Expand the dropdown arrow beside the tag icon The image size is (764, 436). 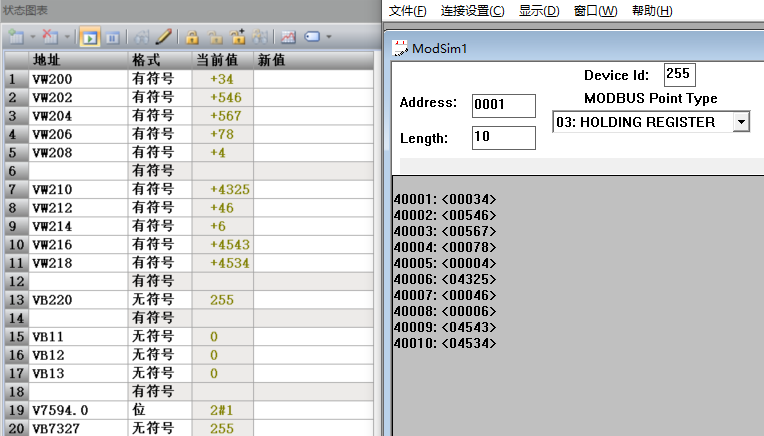click(x=328, y=37)
